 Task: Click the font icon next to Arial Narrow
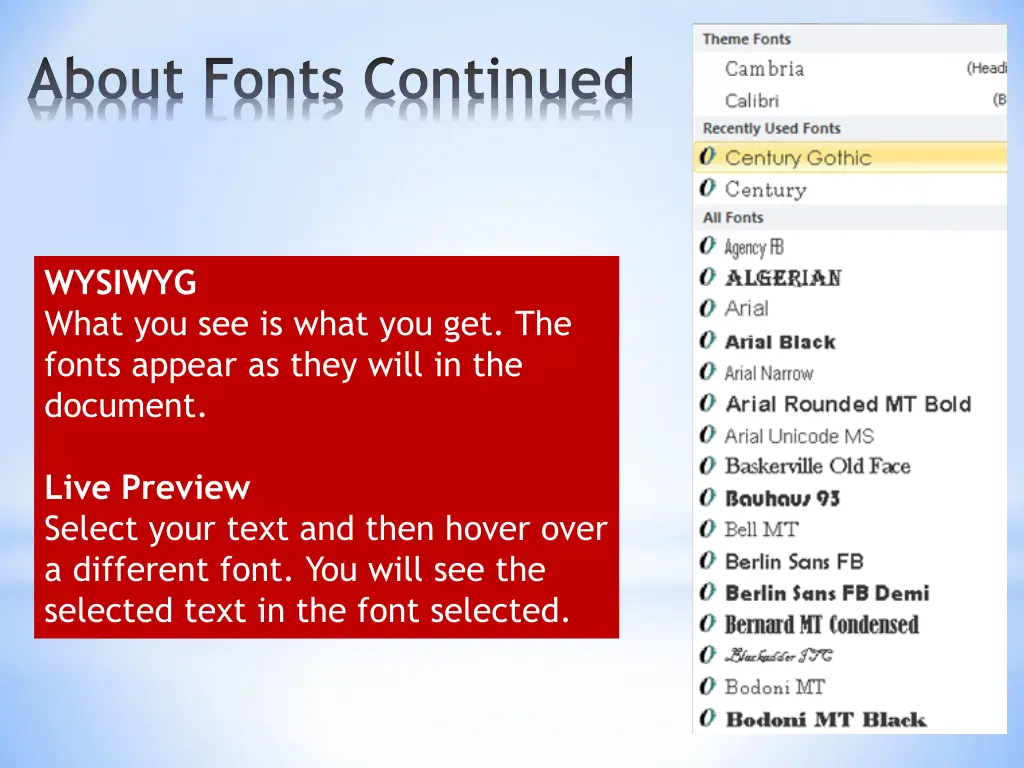[707, 372]
